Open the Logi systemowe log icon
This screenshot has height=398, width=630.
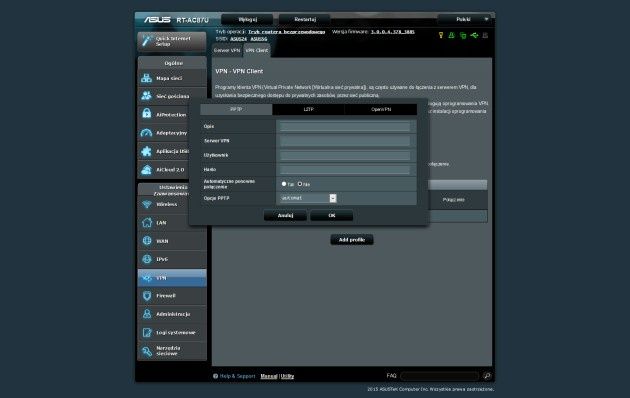coord(147,332)
